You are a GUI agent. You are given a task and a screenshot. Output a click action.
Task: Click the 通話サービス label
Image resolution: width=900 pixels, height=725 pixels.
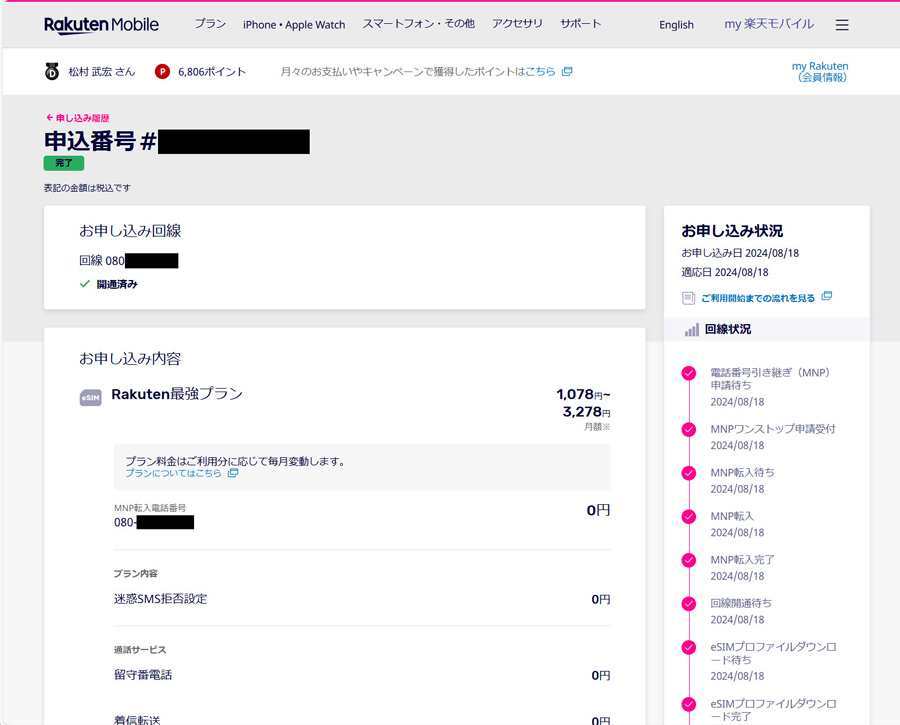pyautogui.click(x=140, y=650)
